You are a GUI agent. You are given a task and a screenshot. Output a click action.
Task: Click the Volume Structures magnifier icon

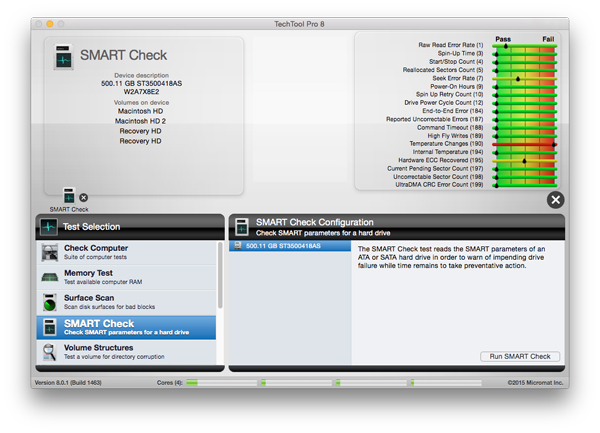(50, 352)
